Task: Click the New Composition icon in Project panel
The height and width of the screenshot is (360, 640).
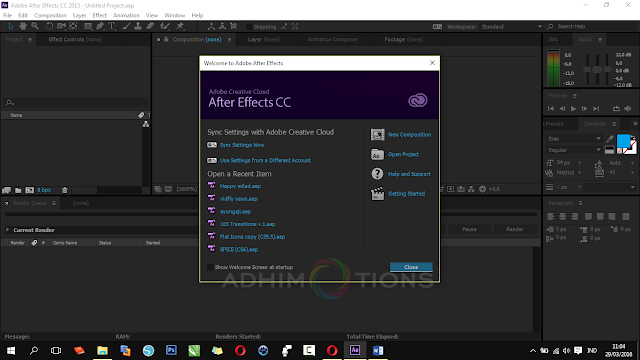Action: (29, 190)
